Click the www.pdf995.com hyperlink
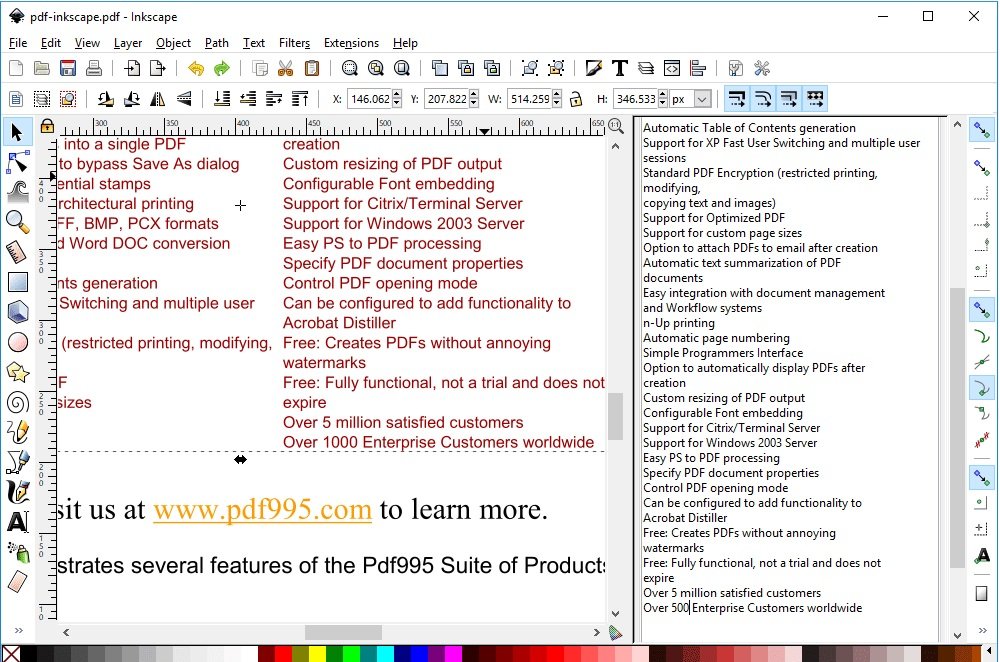The width and height of the screenshot is (1000, 662). [x=262, y=509]
